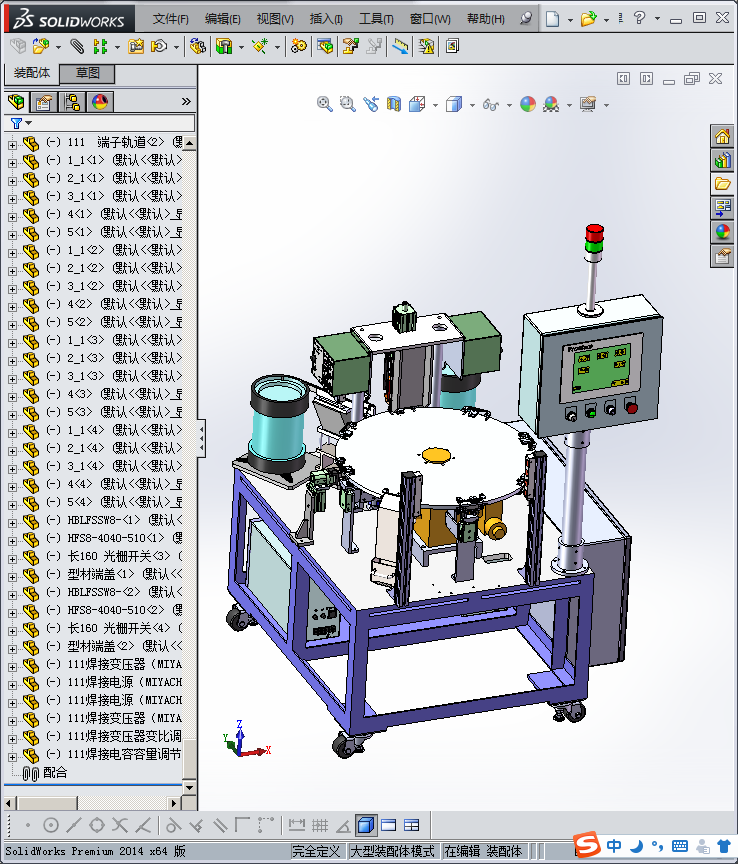
Task: Expand the 型材端盖<1> tree node
Action: click(12, 576)
